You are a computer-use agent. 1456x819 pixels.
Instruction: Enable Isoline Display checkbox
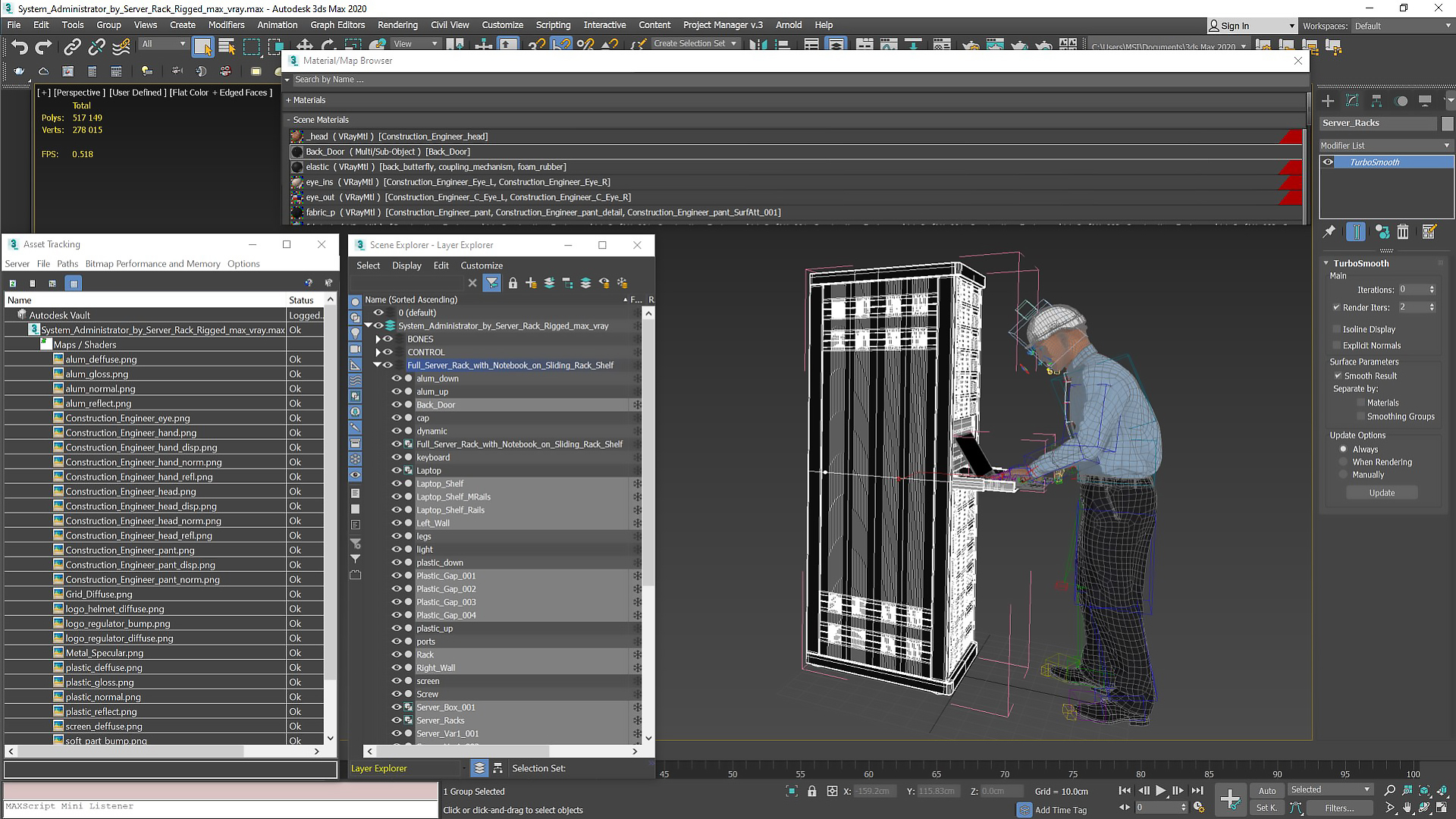1336,329
